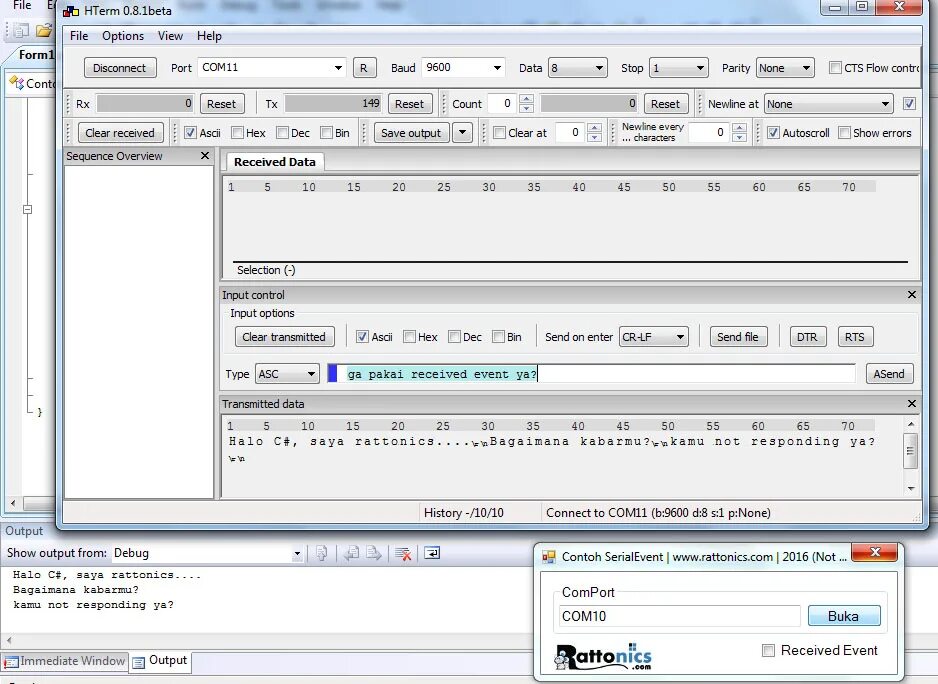The height and width of the screenshot is (684, 938).
Task: Enable Dec display in received data toolbar
Action: (282, 133)
